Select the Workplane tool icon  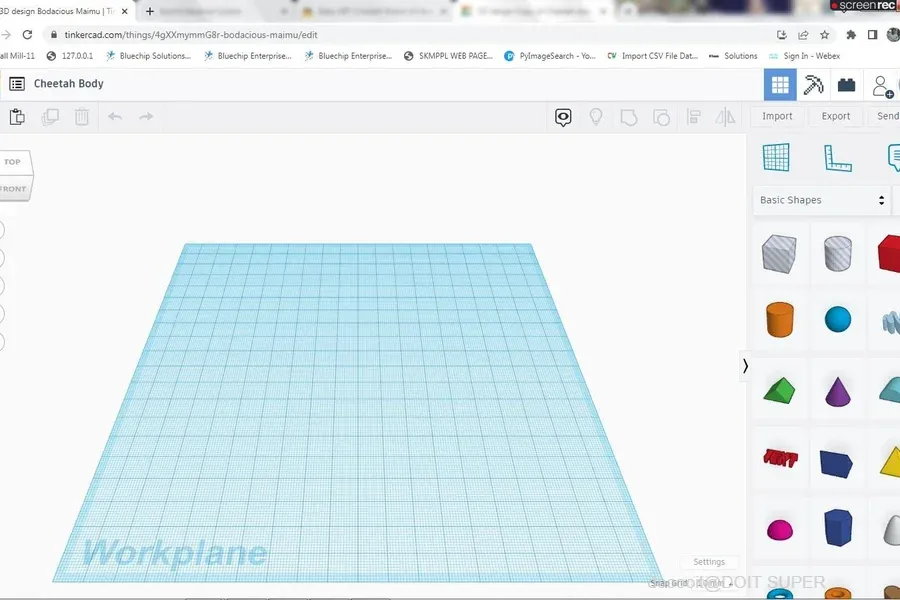(x=776, y=157)
